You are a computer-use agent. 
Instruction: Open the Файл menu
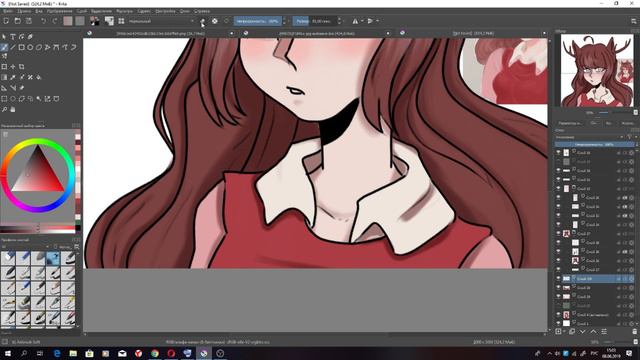pyautogui.click(x=7, y=11)
